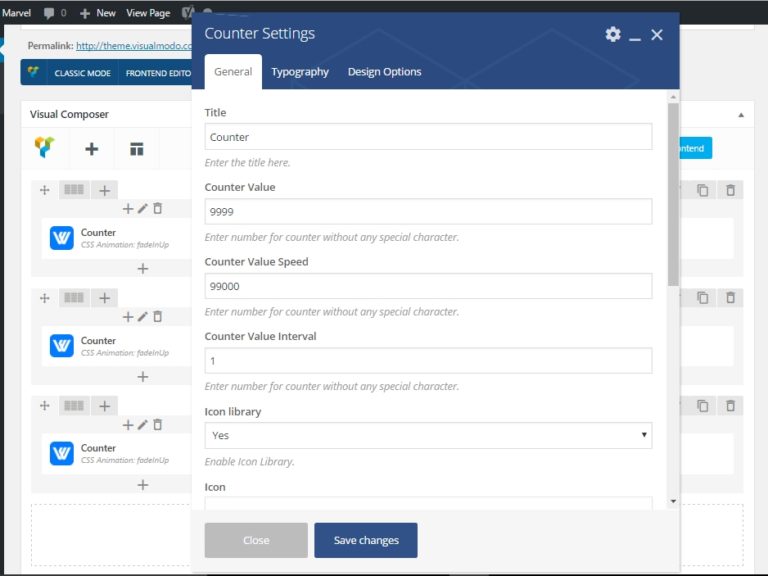Delete the second column with trash icon
768x576 pixels.
click(157, 317)
